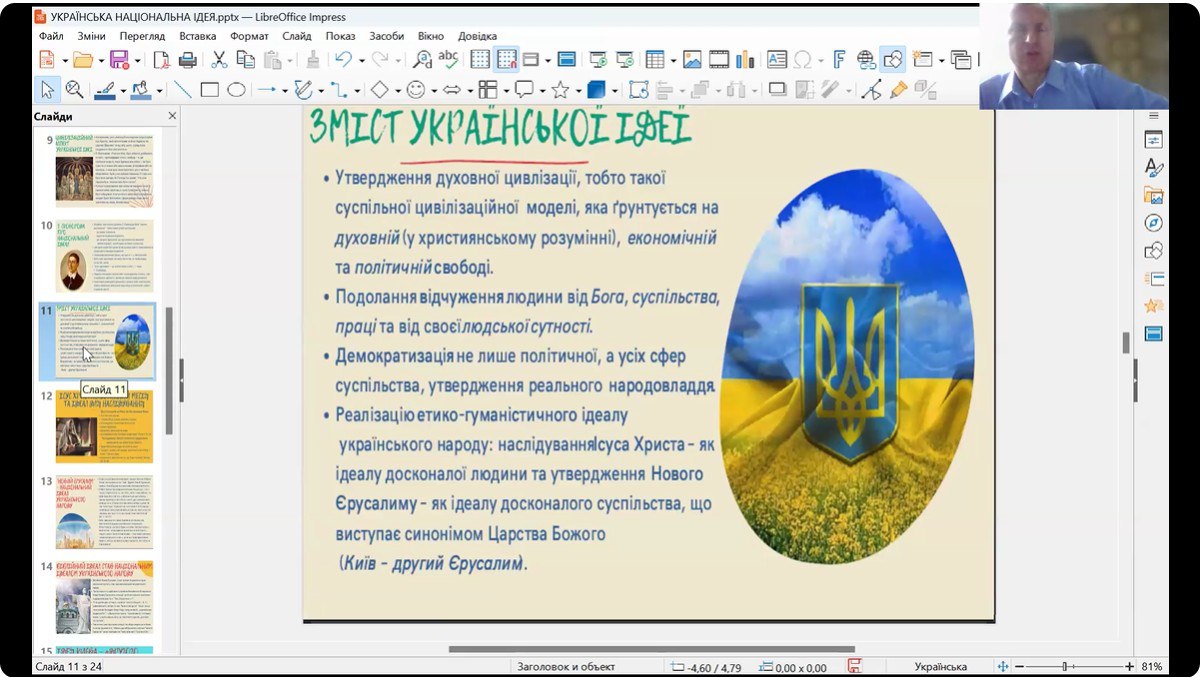
Task: Export directly as PDF
Action: (x=161, y=60)
